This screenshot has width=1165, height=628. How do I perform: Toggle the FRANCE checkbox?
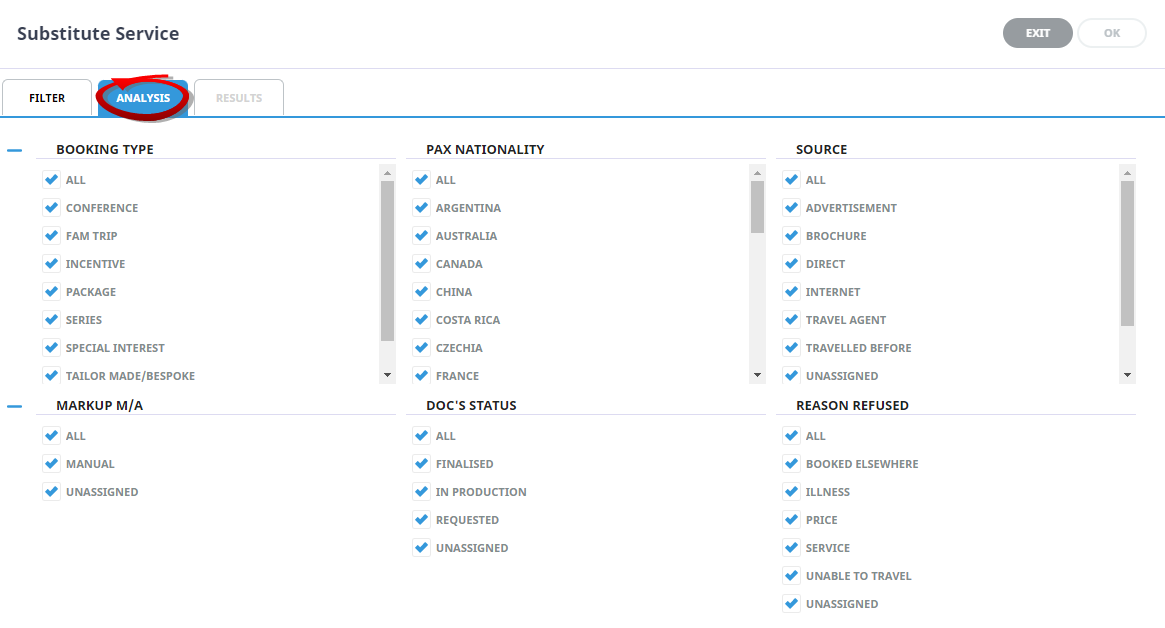point(421,375)
